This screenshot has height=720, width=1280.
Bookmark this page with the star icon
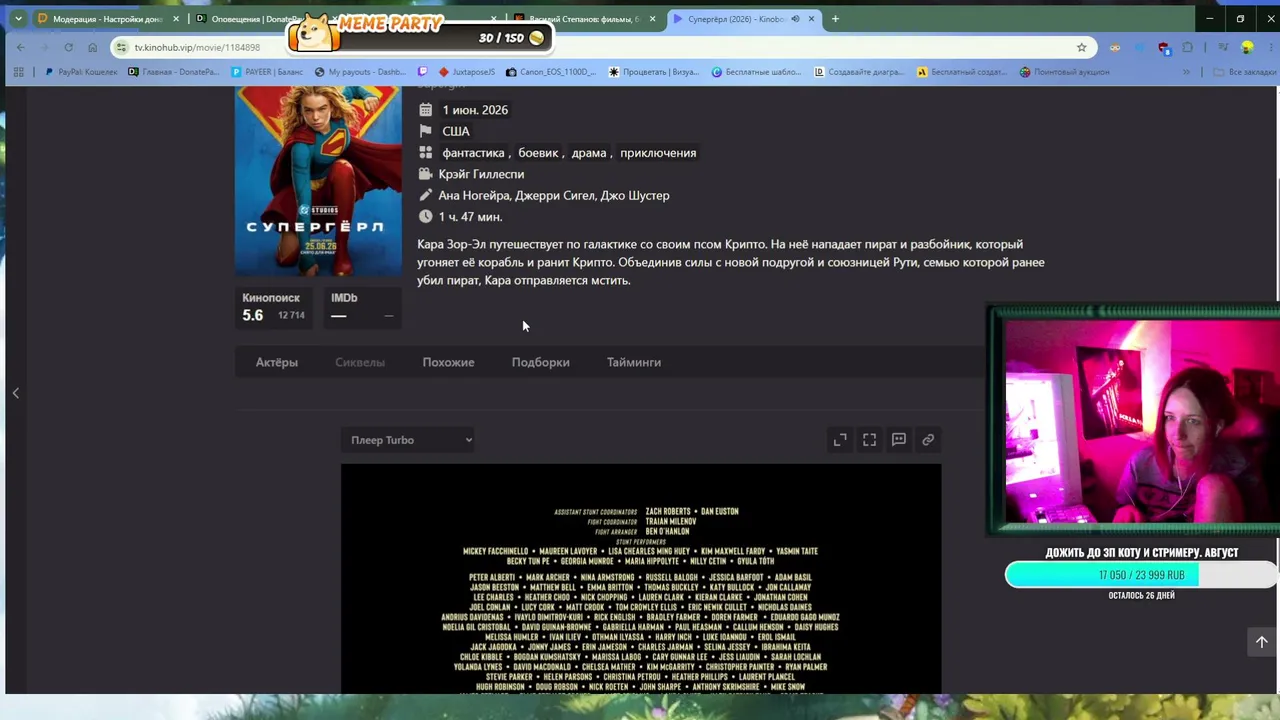pyautogui.click(x=1081, y=47)
